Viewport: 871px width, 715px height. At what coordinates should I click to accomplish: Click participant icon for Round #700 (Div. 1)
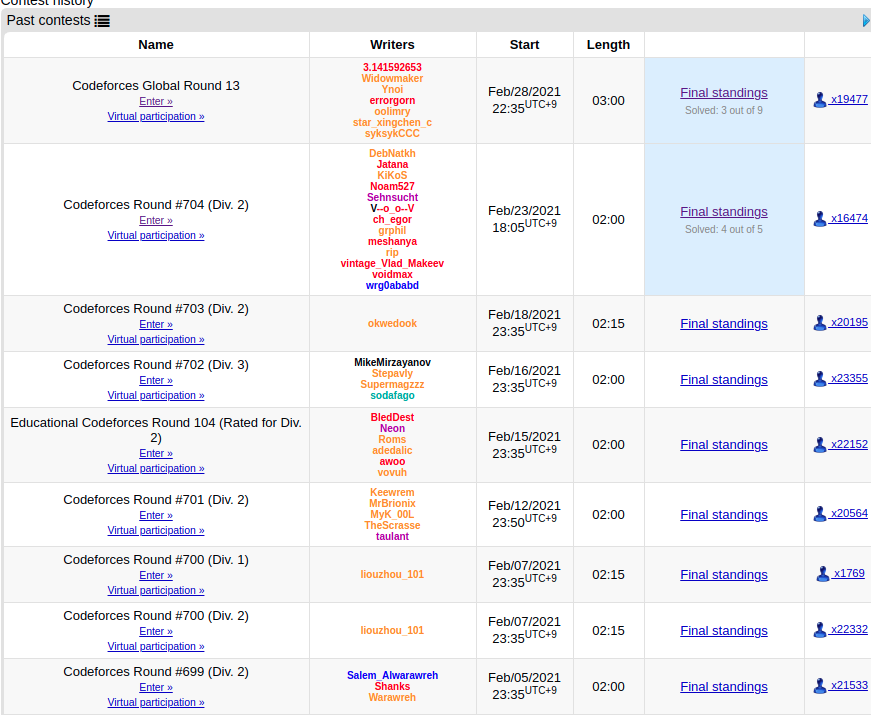823,574
